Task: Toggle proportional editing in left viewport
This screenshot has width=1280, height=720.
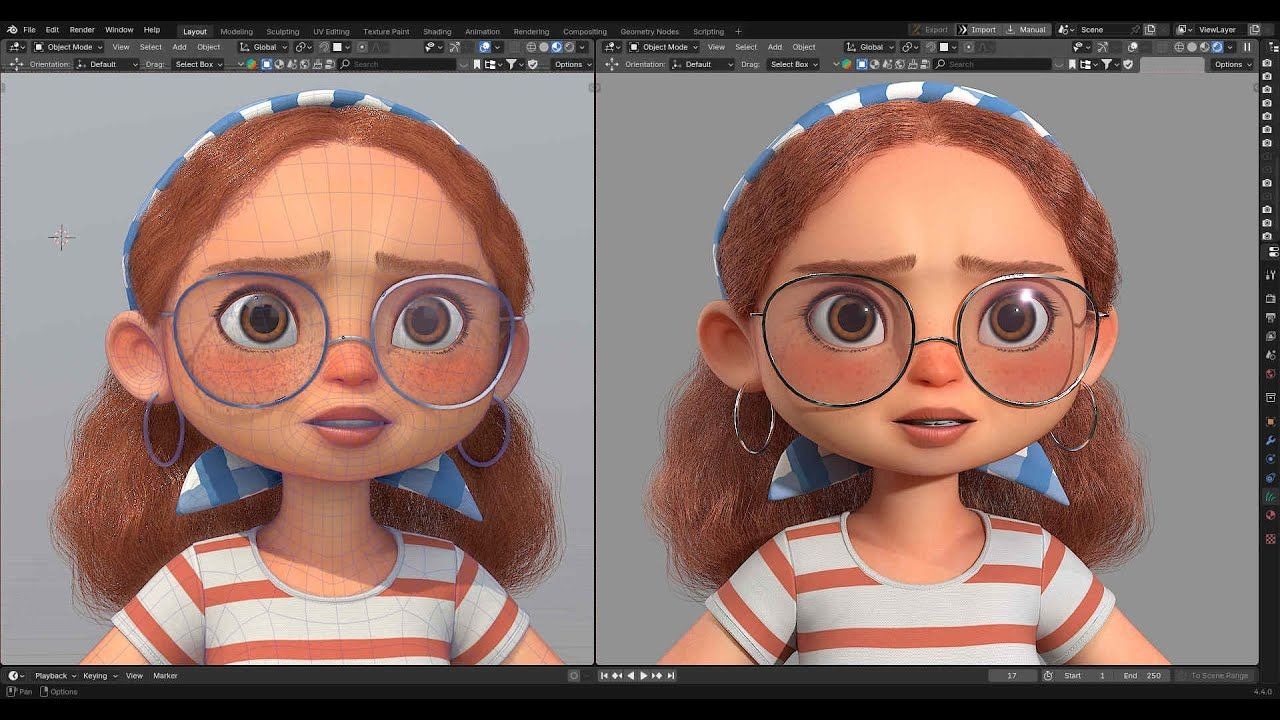Action: pos(362,47)
